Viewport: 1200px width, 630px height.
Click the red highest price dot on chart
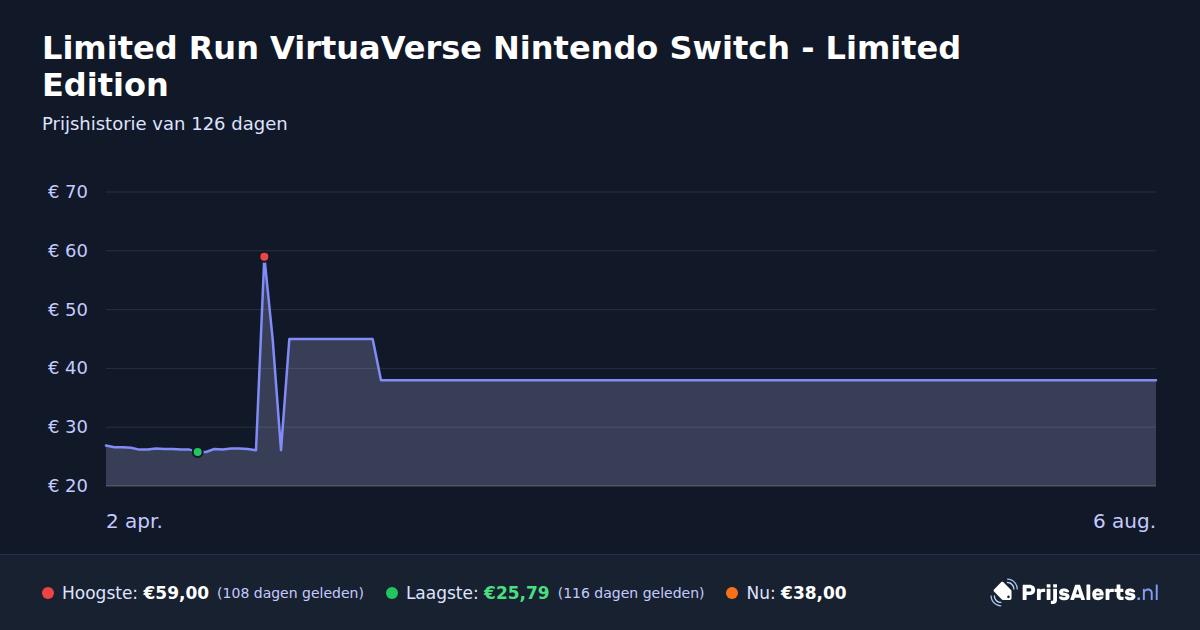[x=264, y=257]
